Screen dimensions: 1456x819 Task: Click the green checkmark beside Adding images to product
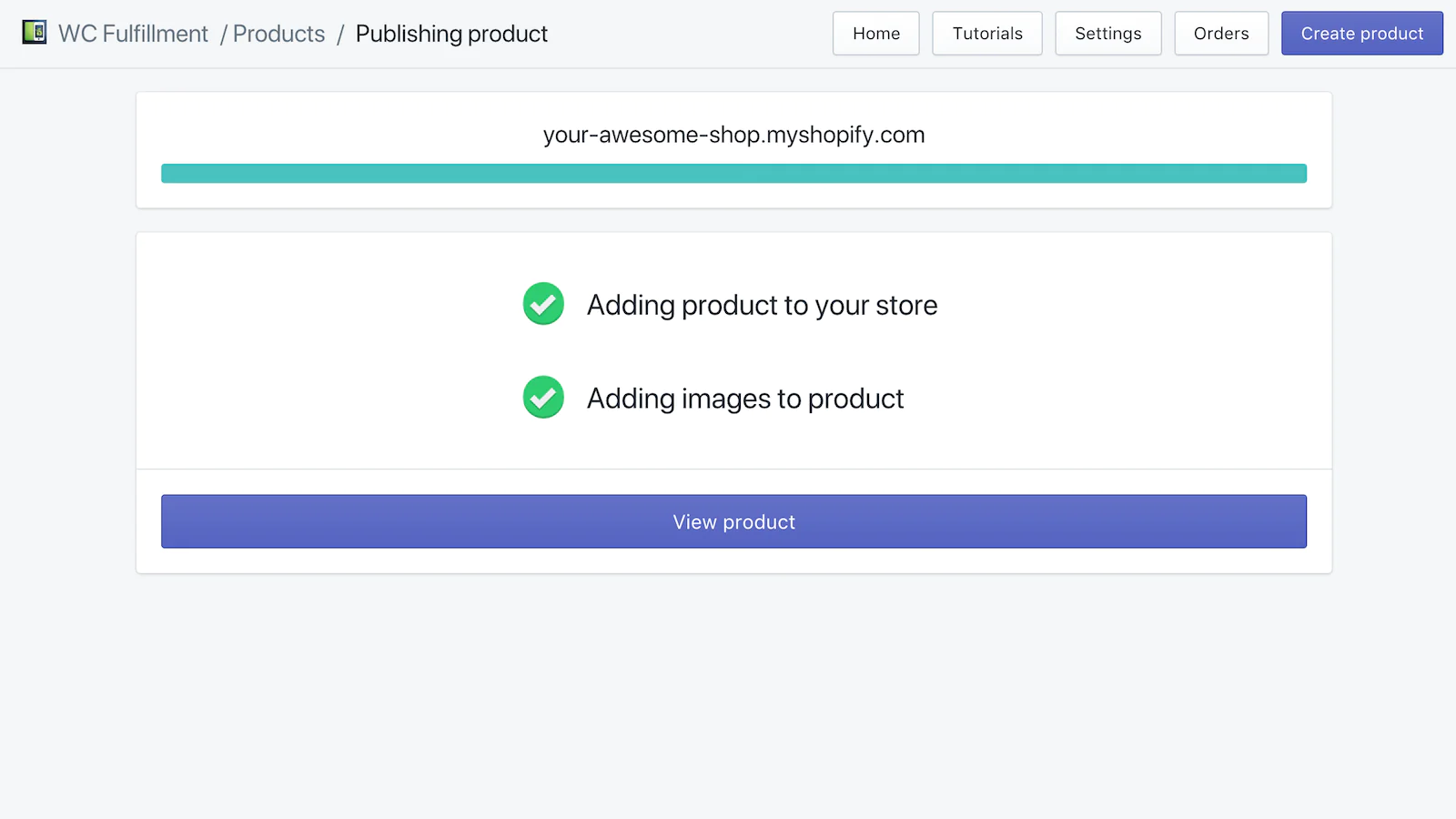(543, 398)
